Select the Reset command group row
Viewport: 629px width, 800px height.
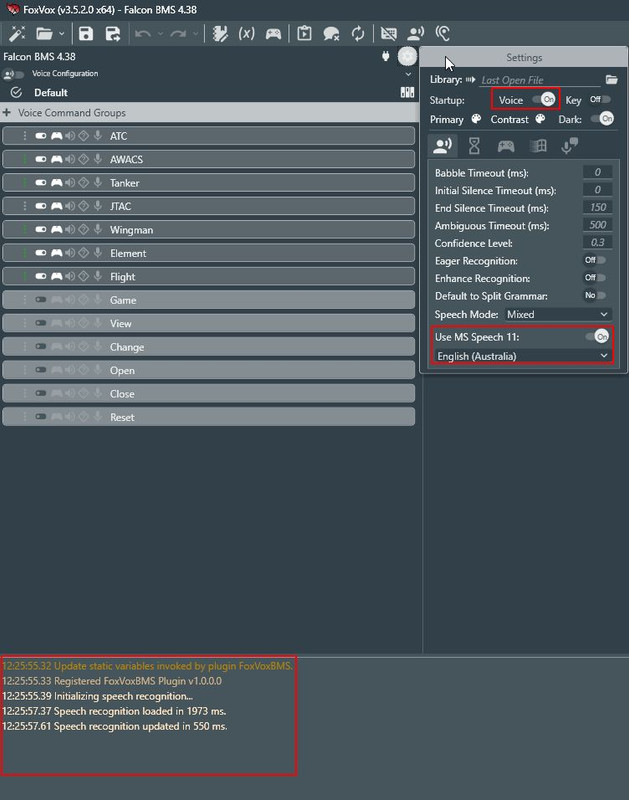coord(209,417)
